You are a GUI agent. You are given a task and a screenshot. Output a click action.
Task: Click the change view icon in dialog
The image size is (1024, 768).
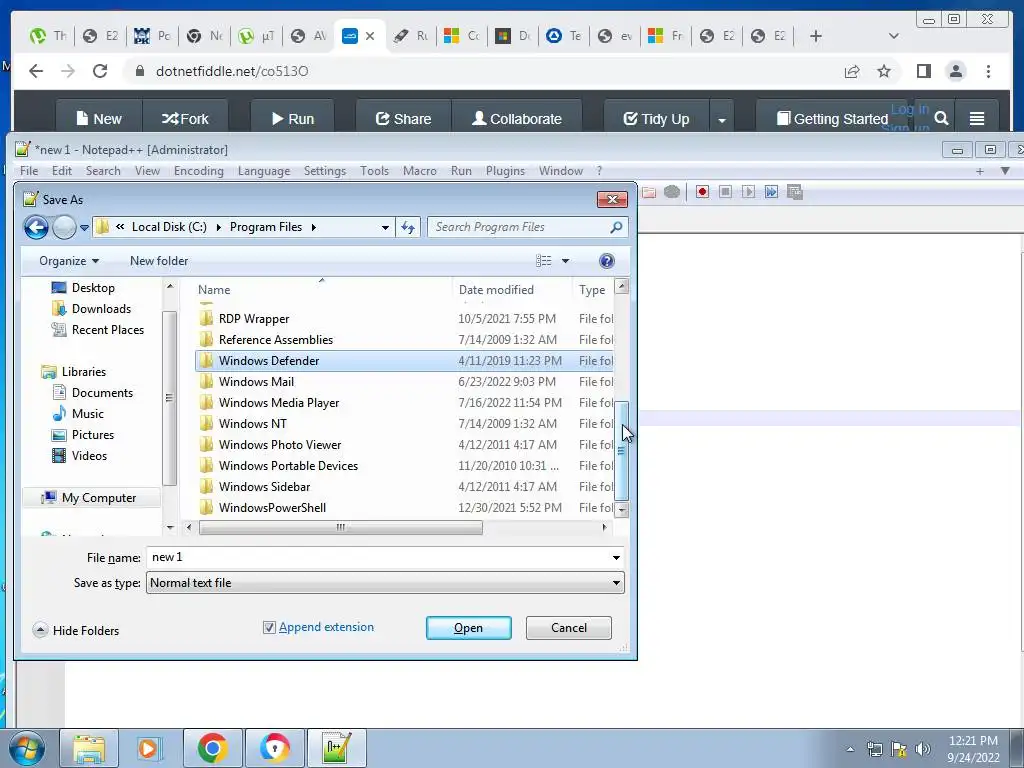(543, 261)
